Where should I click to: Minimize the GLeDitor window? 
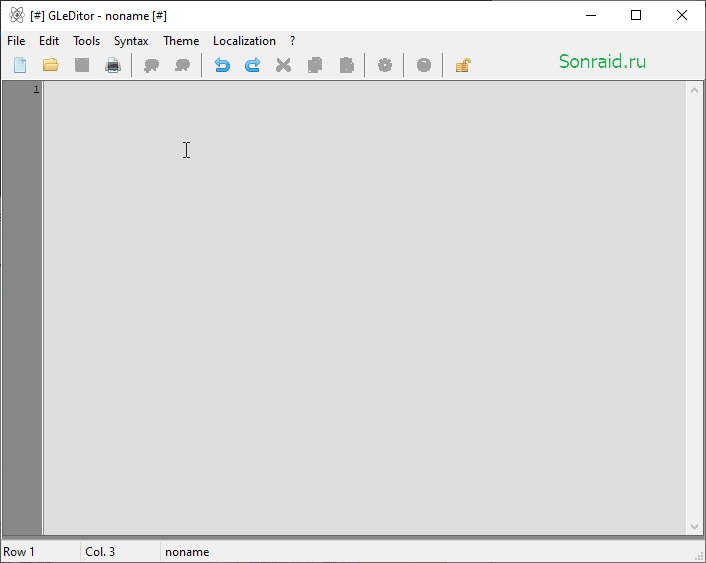591,15
